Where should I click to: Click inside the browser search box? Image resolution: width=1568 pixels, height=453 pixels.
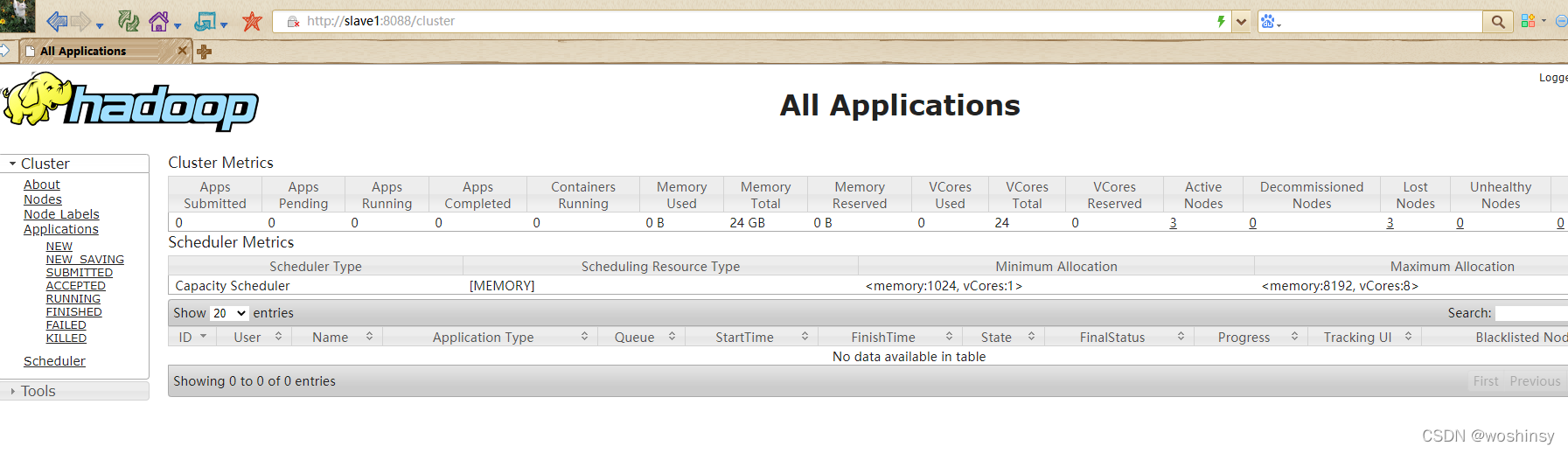(x=1382, y=22)
